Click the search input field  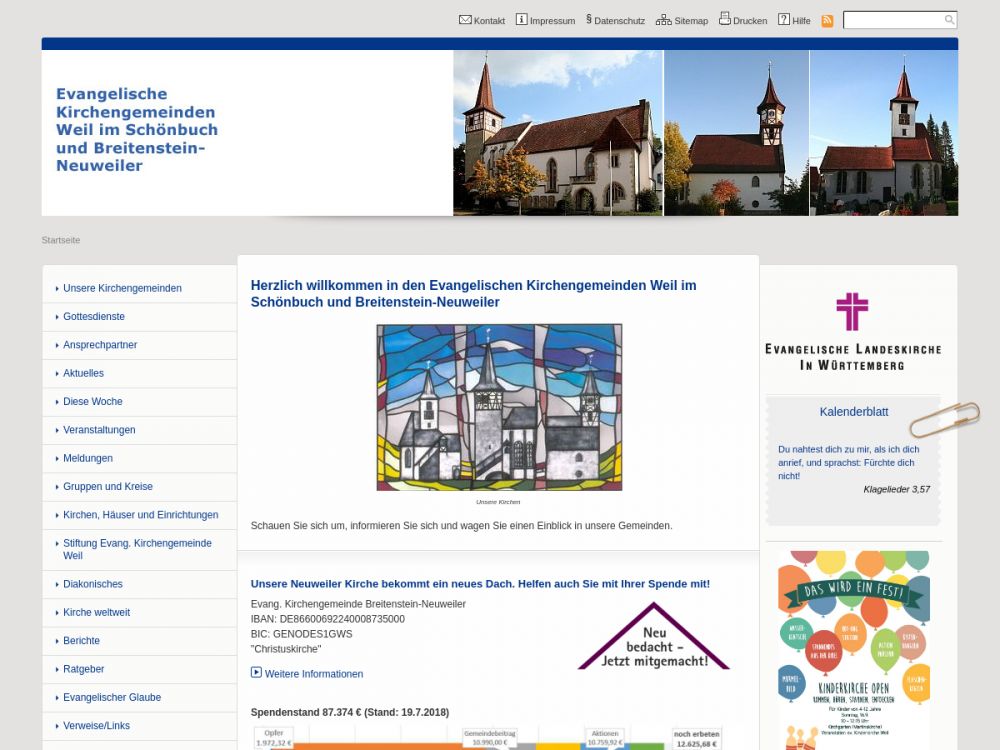pos(892,20)
